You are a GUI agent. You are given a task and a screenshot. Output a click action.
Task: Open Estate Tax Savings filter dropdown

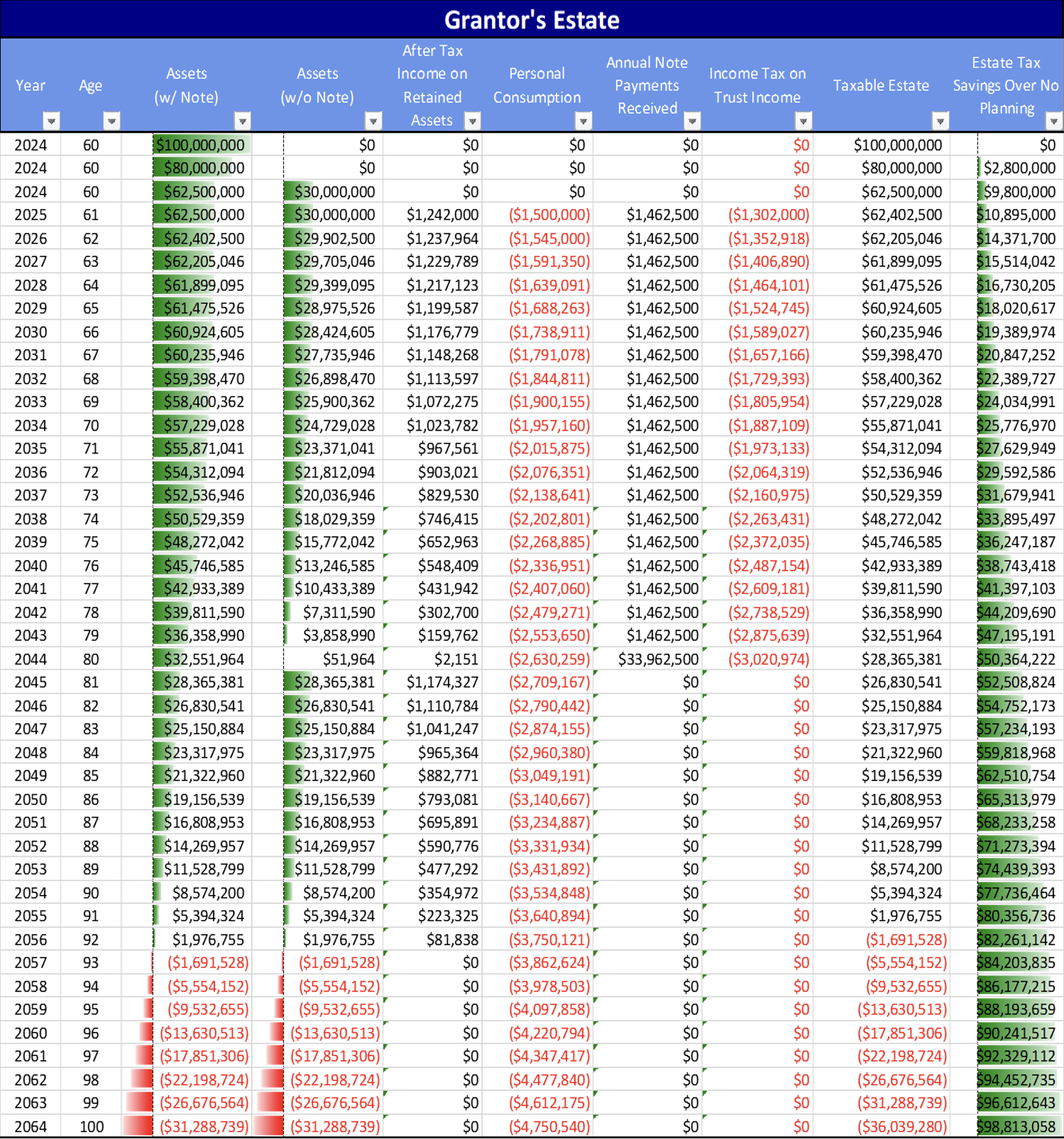pos(1053,121)
